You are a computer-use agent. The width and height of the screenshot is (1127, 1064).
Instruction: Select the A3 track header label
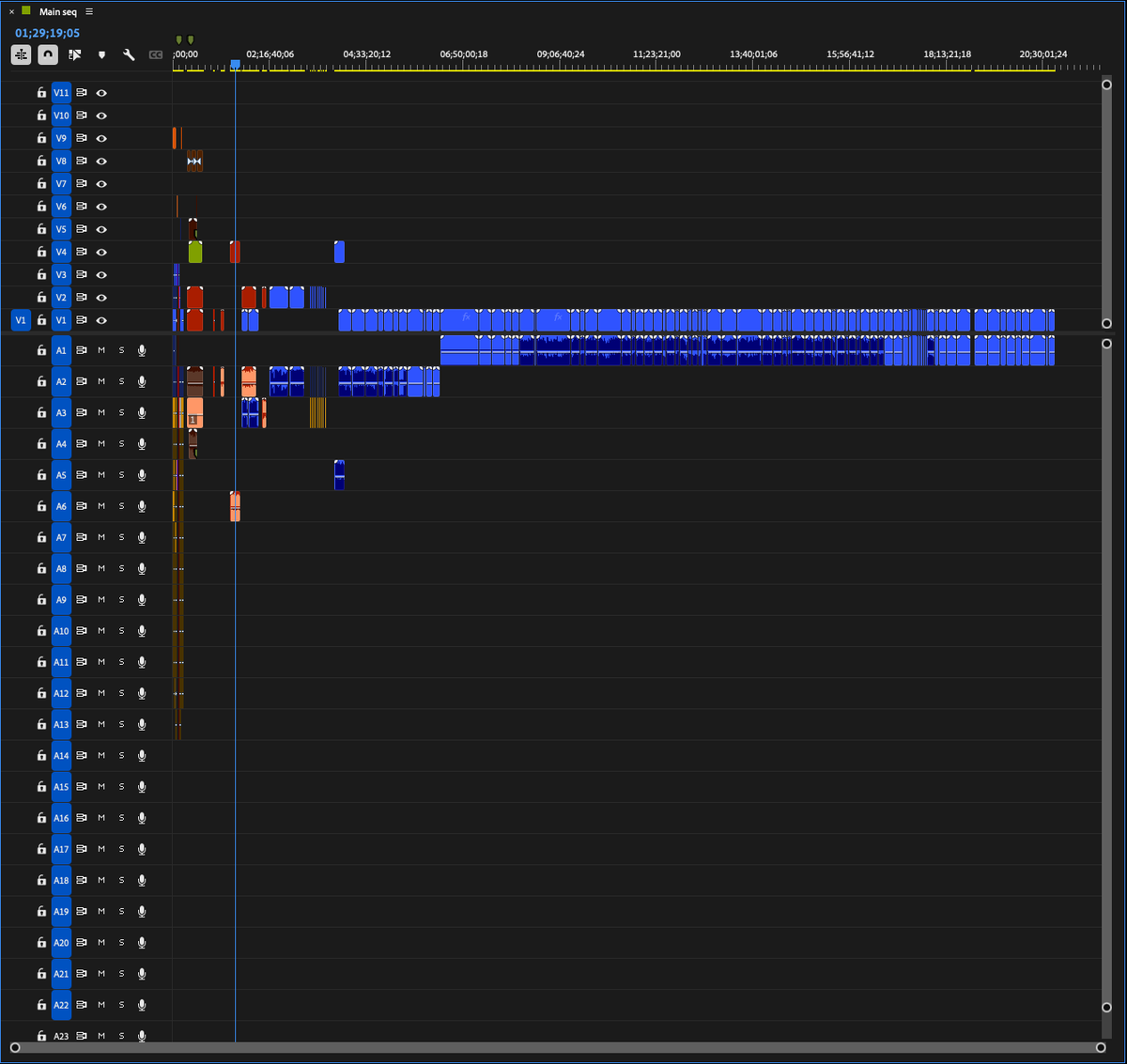pyautogui.click(x=61, y=412)
